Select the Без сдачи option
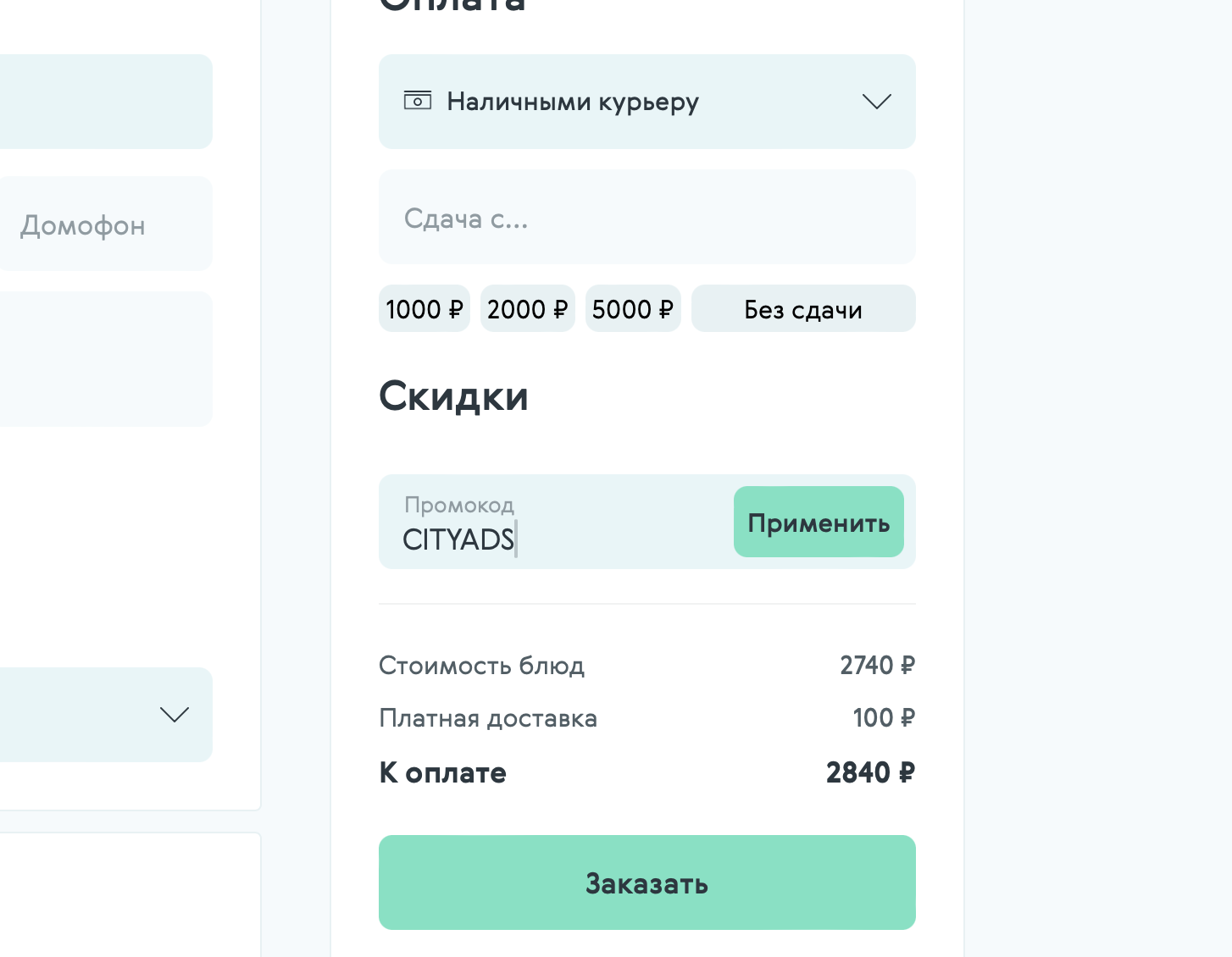Image resolution: width=1232 pixels, height=957 pixels. (x=803, y=308)
